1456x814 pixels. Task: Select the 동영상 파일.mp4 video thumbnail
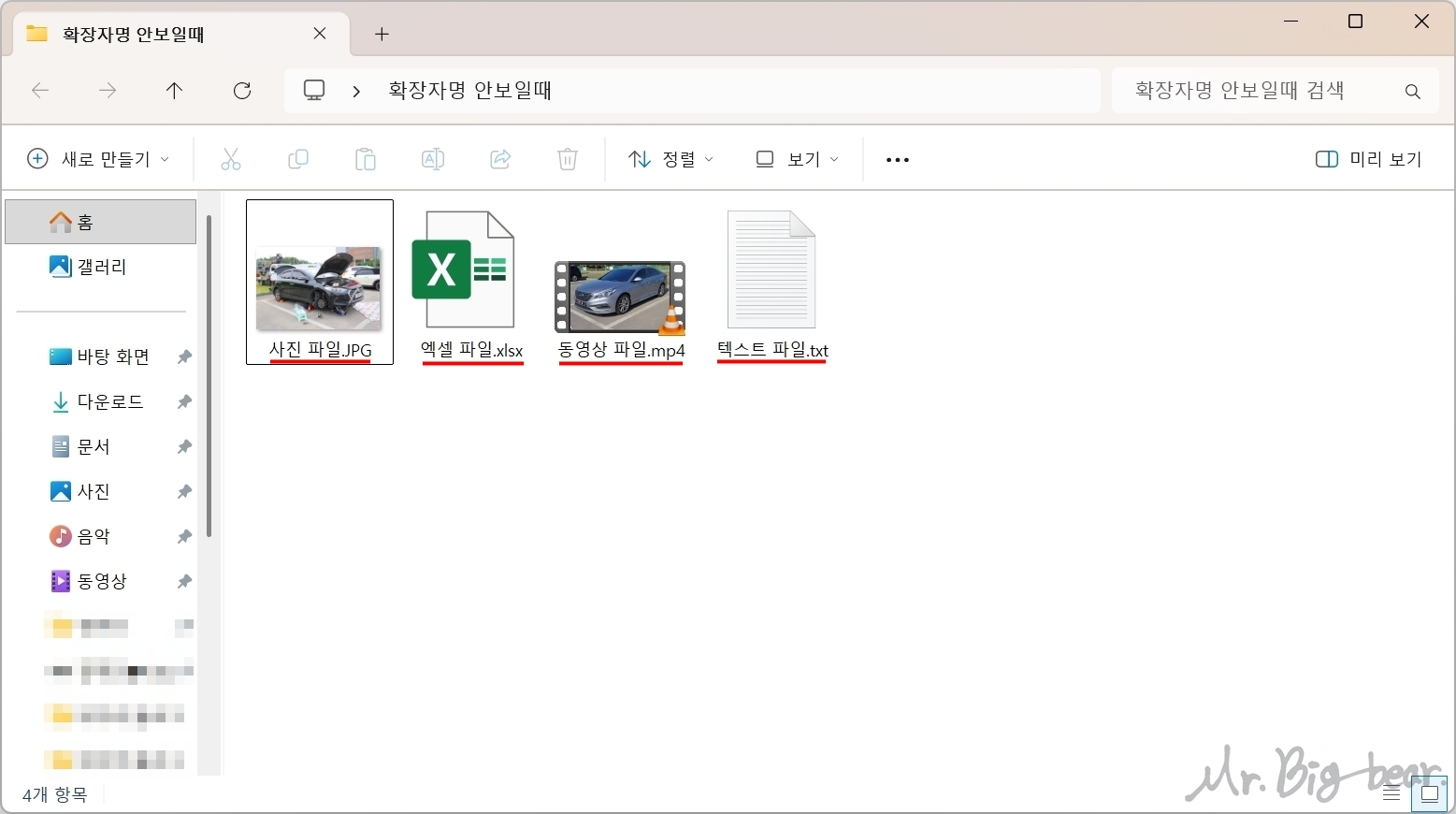pyautogui.click(x=621, y=298)
